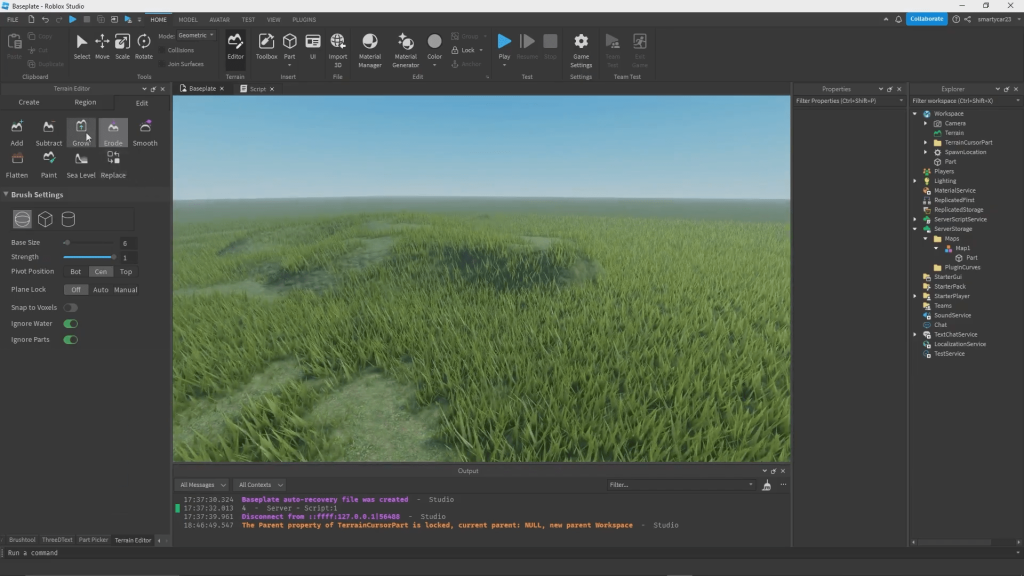Select the Erode terrain tool
Screen dimensions: 1024x576
point(113,133)
